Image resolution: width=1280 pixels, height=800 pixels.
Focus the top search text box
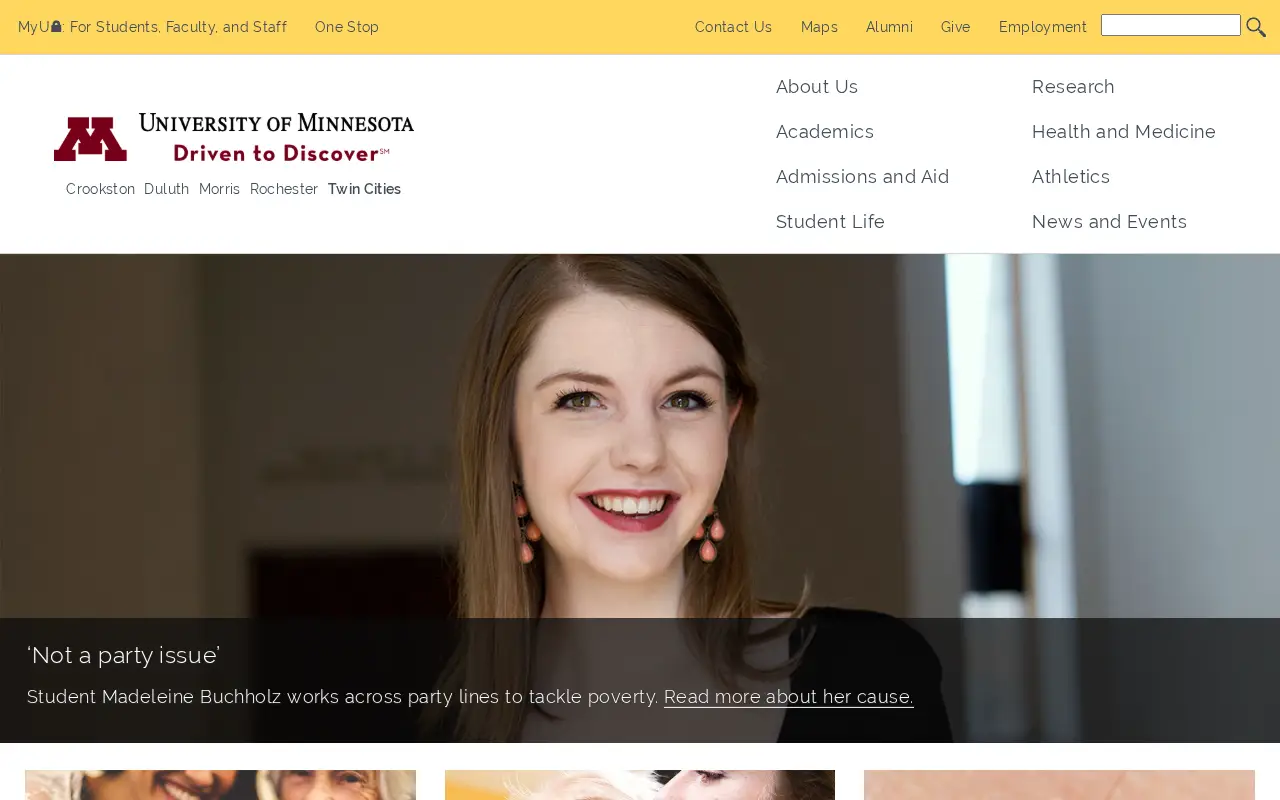point(1170,25)
